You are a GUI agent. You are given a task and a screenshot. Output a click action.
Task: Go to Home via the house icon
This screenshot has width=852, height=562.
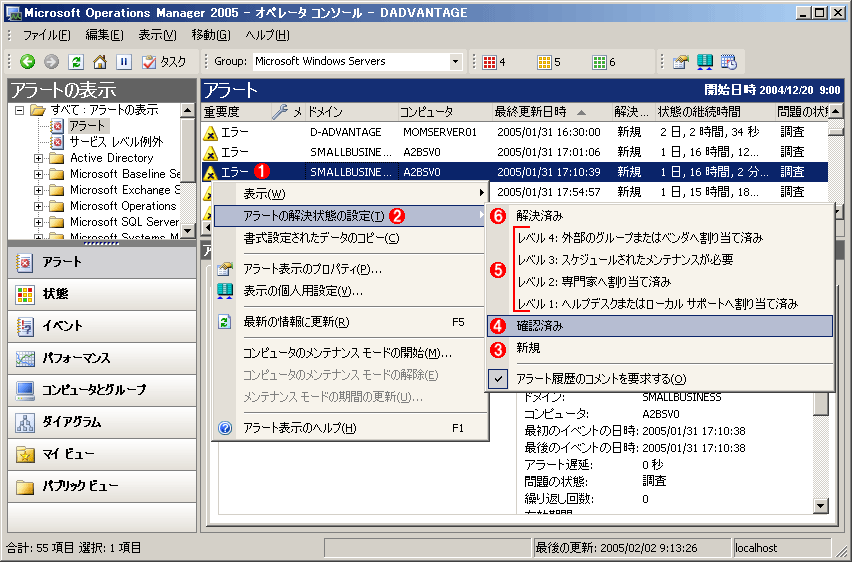[99, 61]
